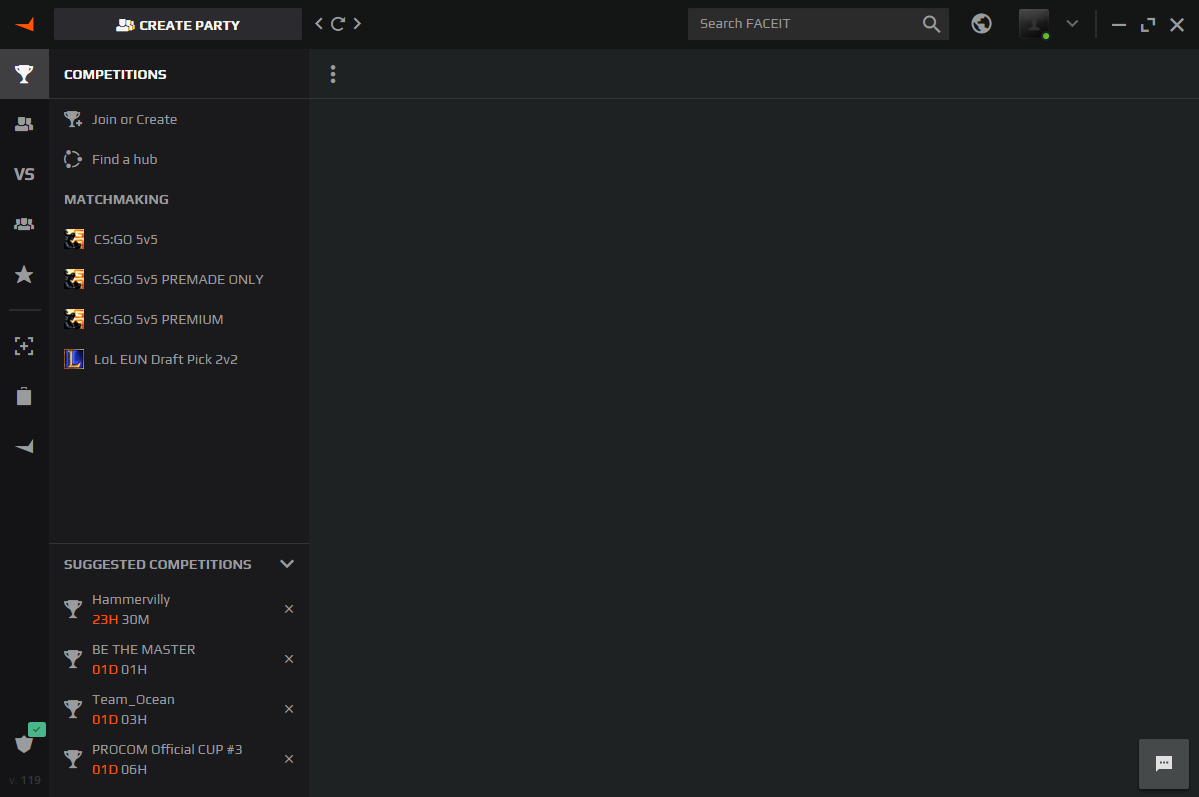This screenshot has height=797, width=1199.
Task: Open the Friends sidebar icon
Action: (24, 124)
